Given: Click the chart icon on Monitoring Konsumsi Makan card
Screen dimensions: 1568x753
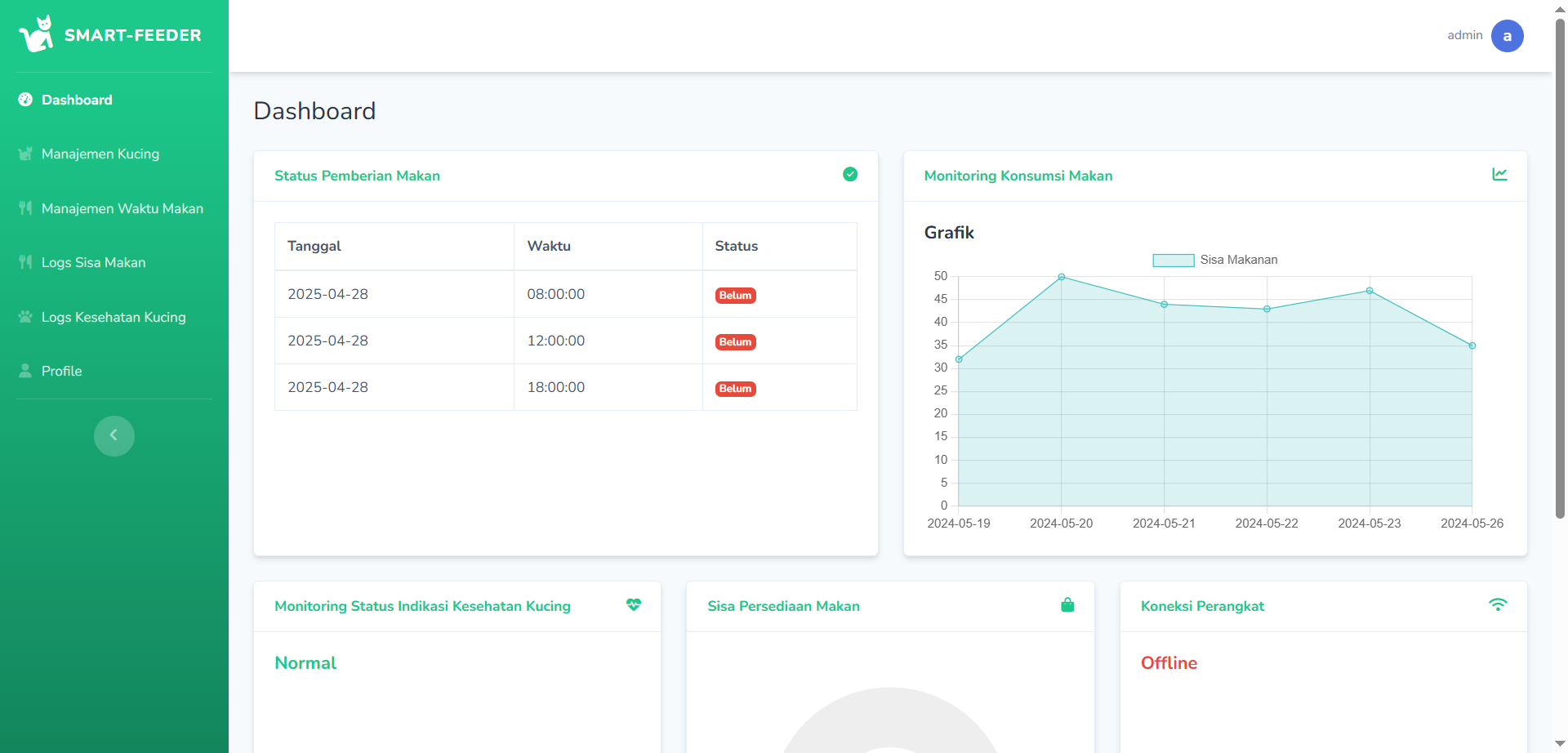Looking at the screenshot, I should 1500,175.
